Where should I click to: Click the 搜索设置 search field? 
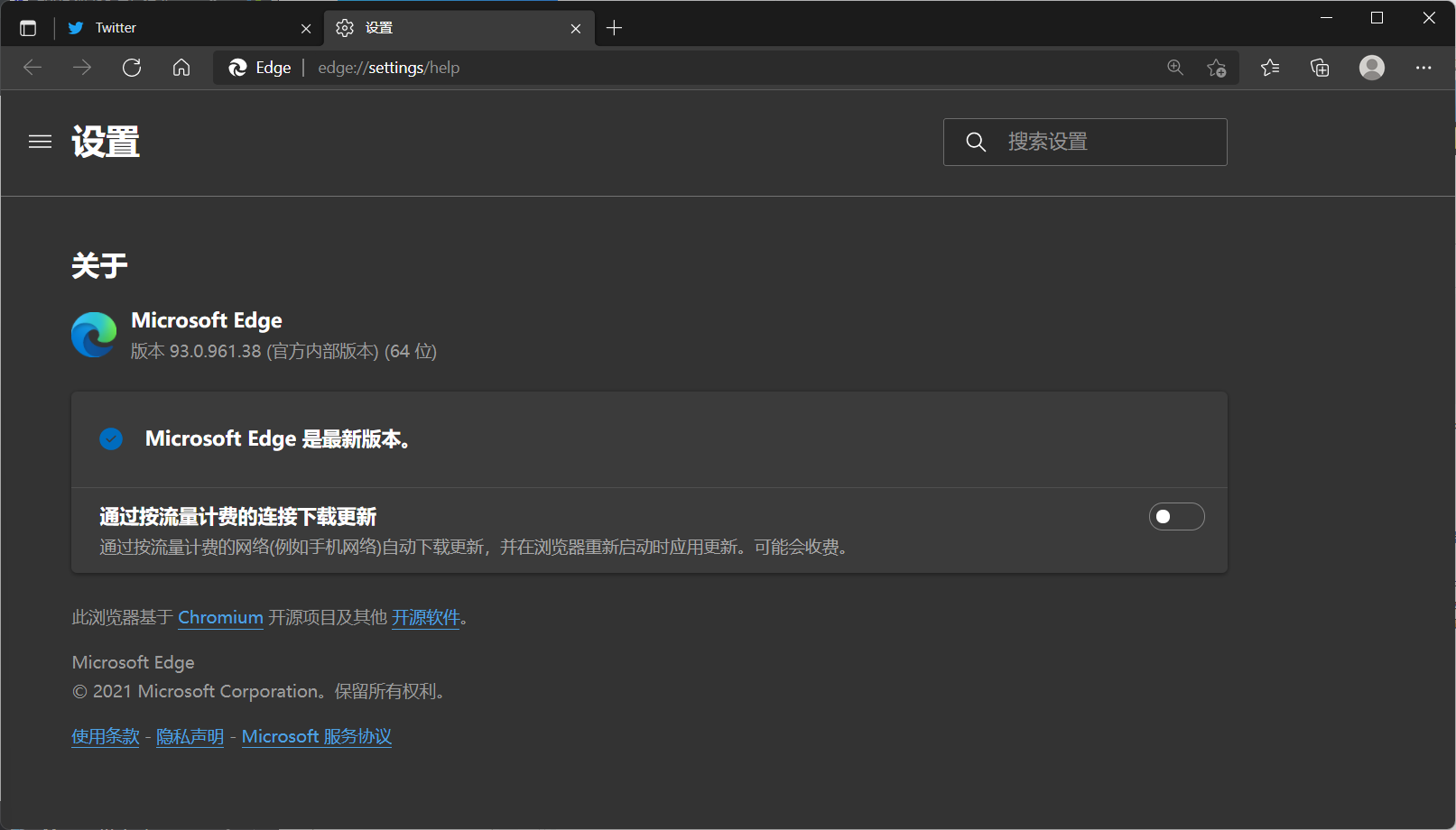point(1085,142)
